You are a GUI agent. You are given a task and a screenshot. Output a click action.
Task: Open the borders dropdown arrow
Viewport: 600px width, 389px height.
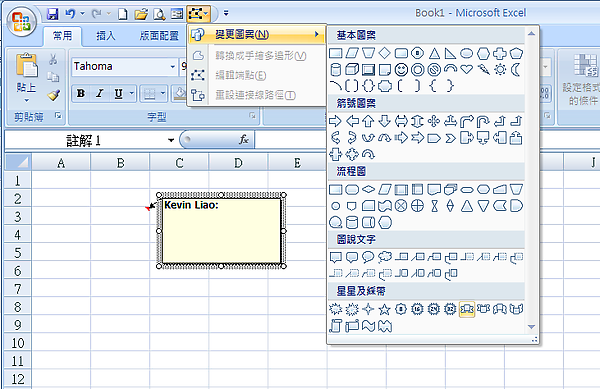pyautogui.click(x=163, y=93)
